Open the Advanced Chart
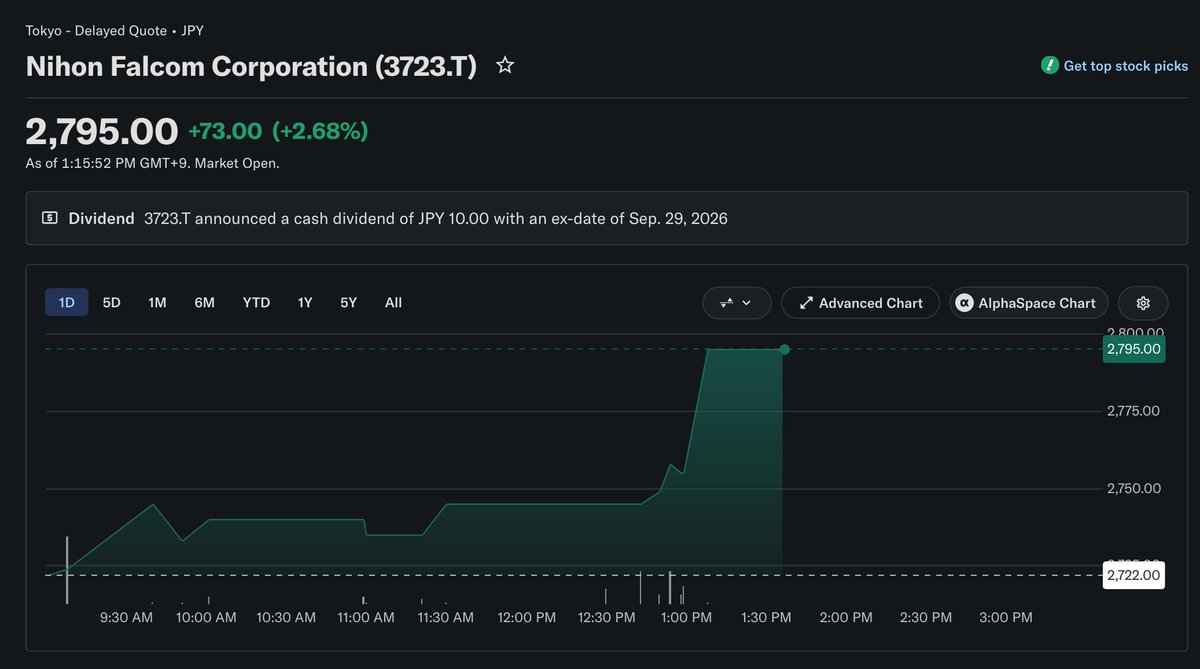1200x669 pixels. pos(860,303)
